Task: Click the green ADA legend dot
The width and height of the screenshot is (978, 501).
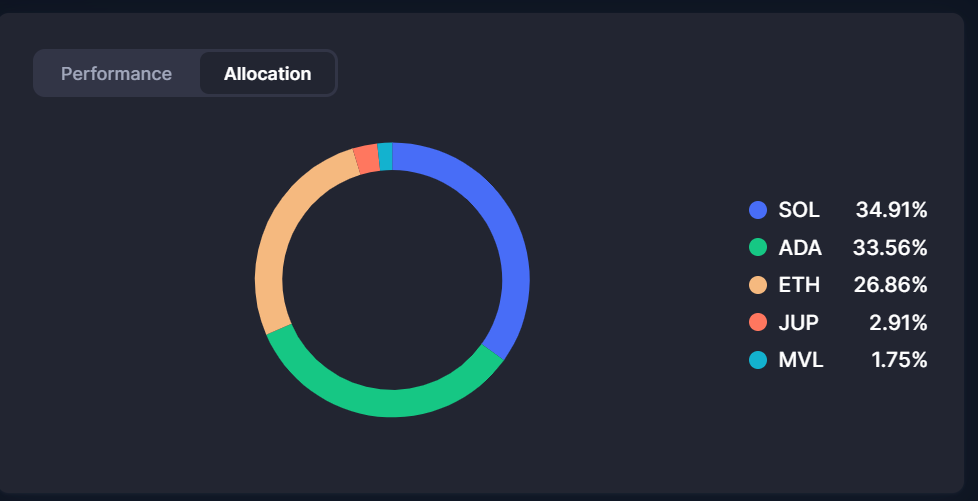Action: click(758, 247)
